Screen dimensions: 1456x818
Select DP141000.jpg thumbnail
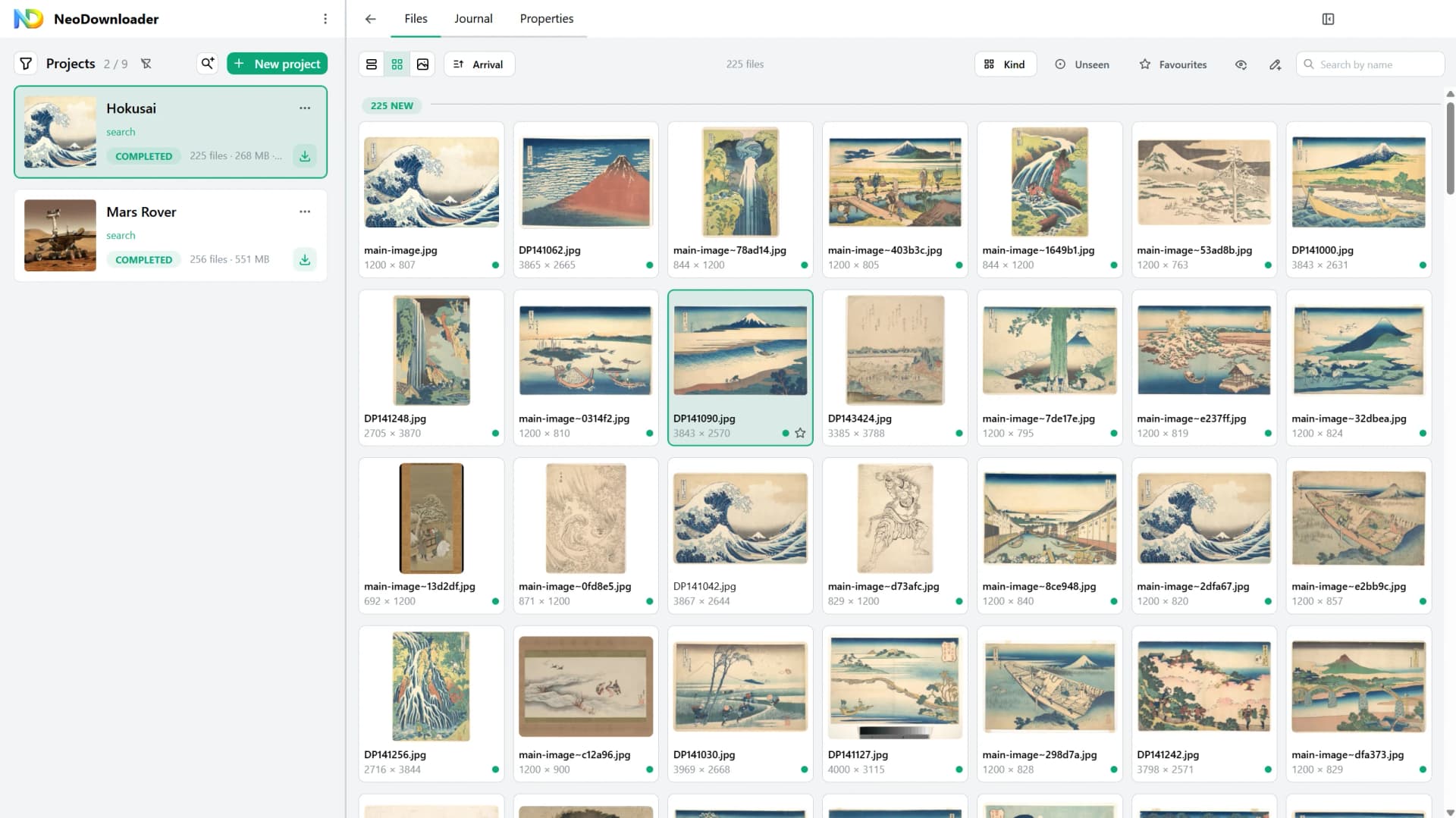coord(1359,182)
